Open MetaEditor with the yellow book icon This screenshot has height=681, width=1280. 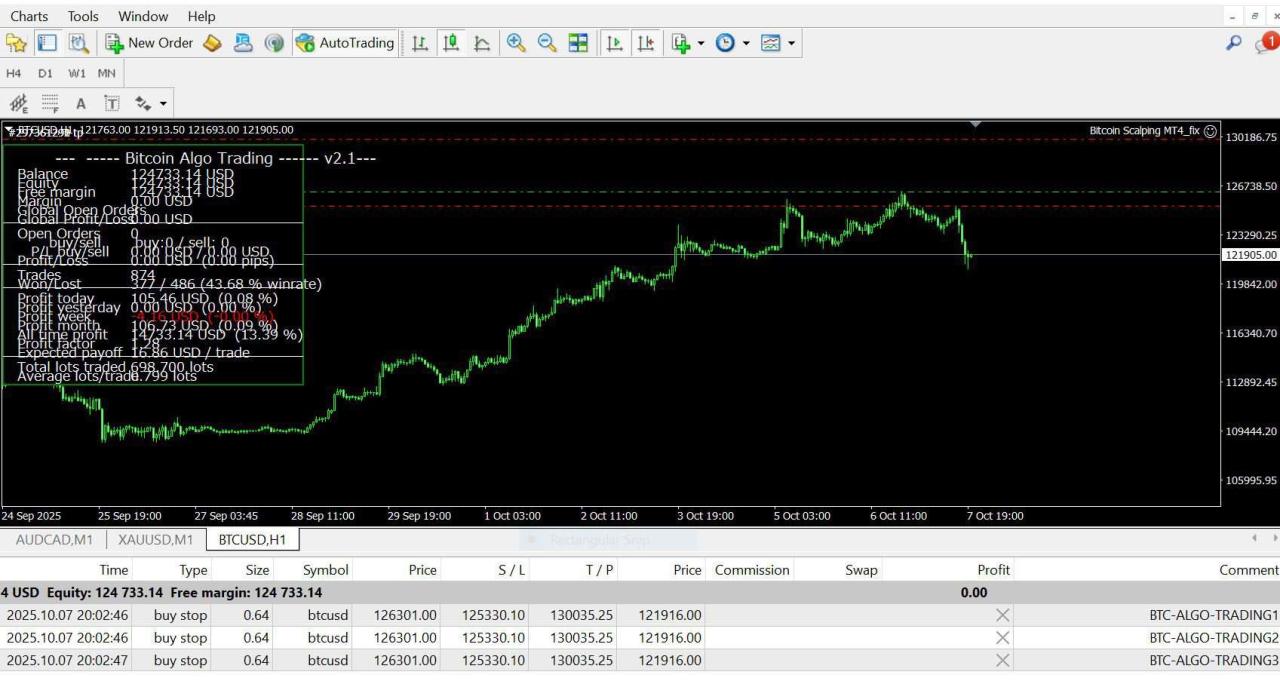(x=212, y=43)
